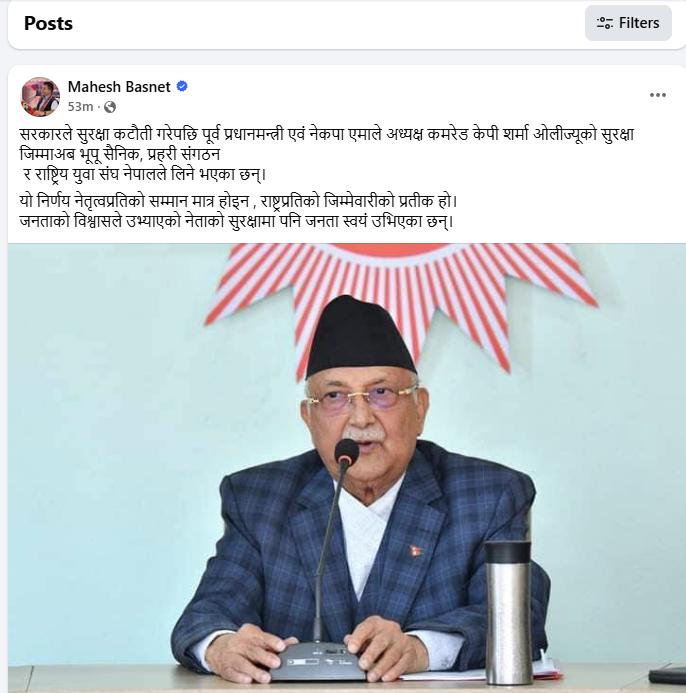The width and height of the screenshot is (686, 693).
Task: Click the last line beginning जनताको विश्वासले
Action: [236, 221]
